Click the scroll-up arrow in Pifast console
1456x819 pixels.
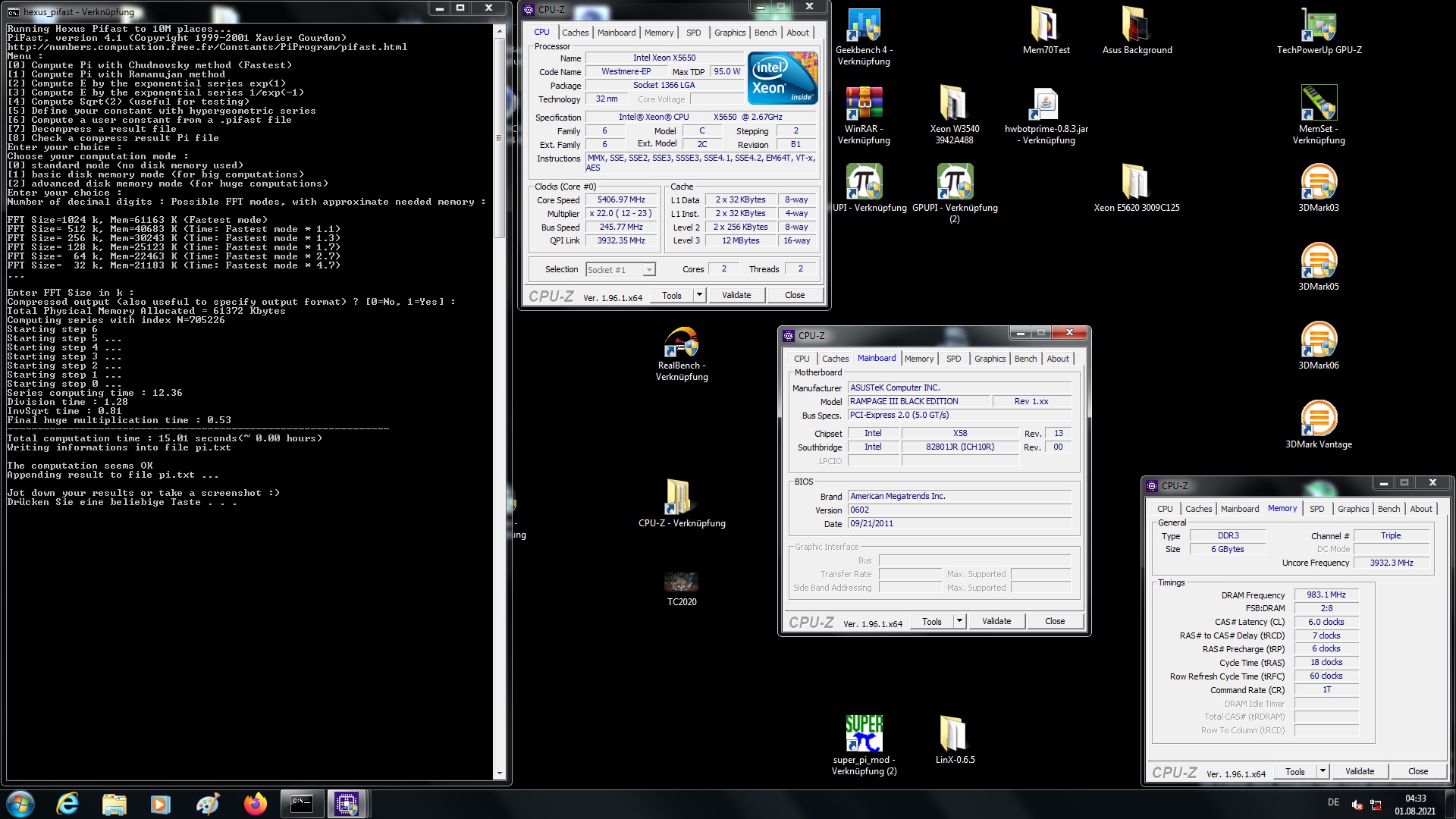[x=499, y=31]
